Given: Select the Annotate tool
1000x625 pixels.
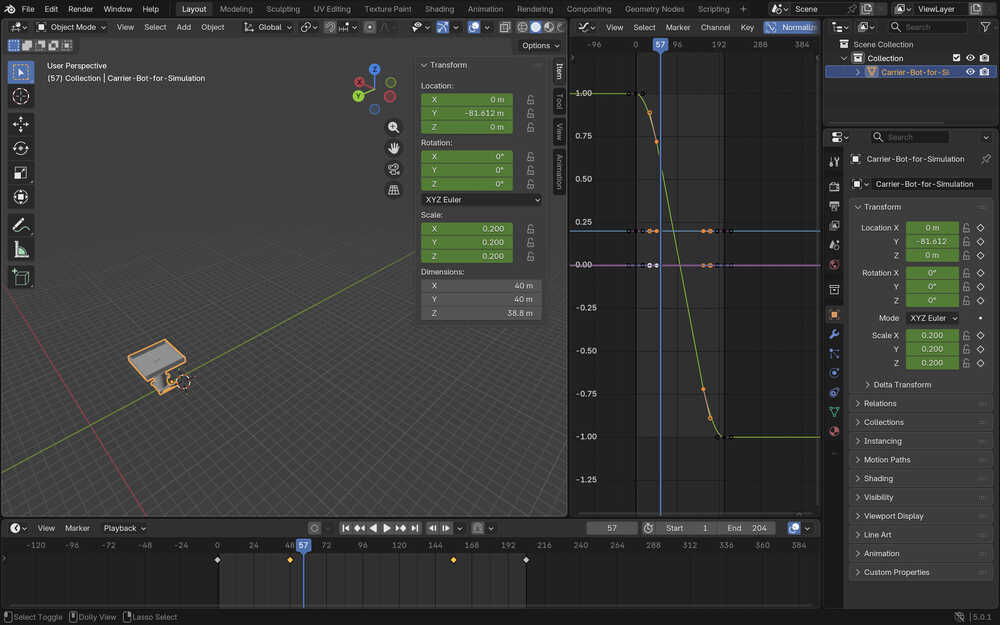Looking at the screenshot, I should tap(20, 224).
